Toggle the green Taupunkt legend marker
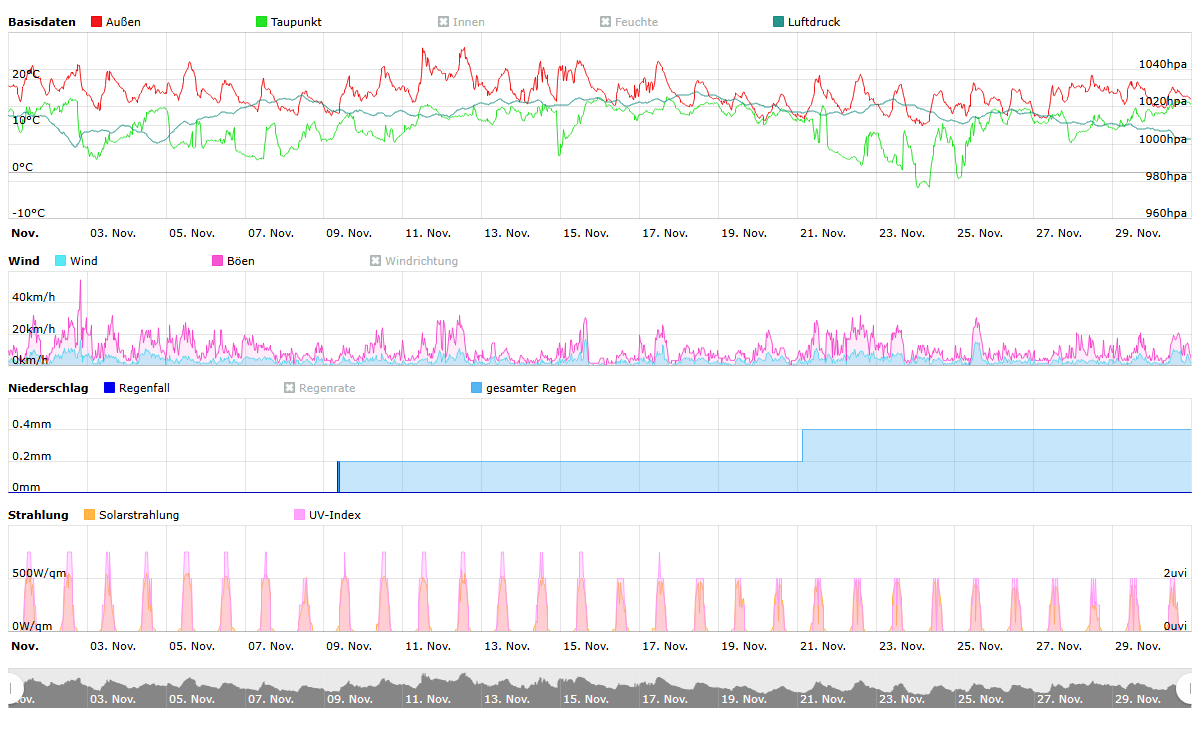This screenshot has height=750, width=1200. click(262, 22)
